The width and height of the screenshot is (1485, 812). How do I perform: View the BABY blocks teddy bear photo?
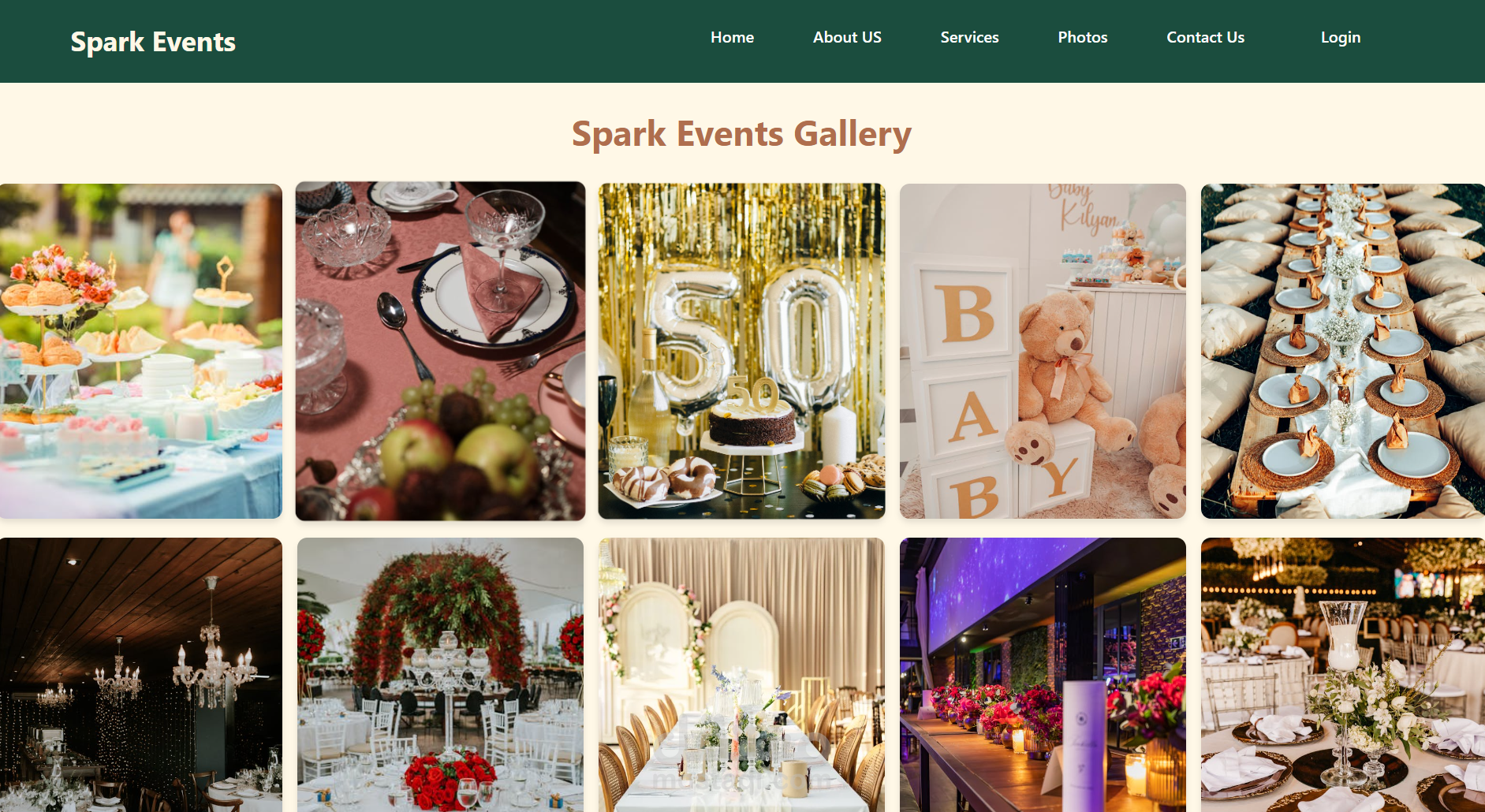(x=1043, y=351)
